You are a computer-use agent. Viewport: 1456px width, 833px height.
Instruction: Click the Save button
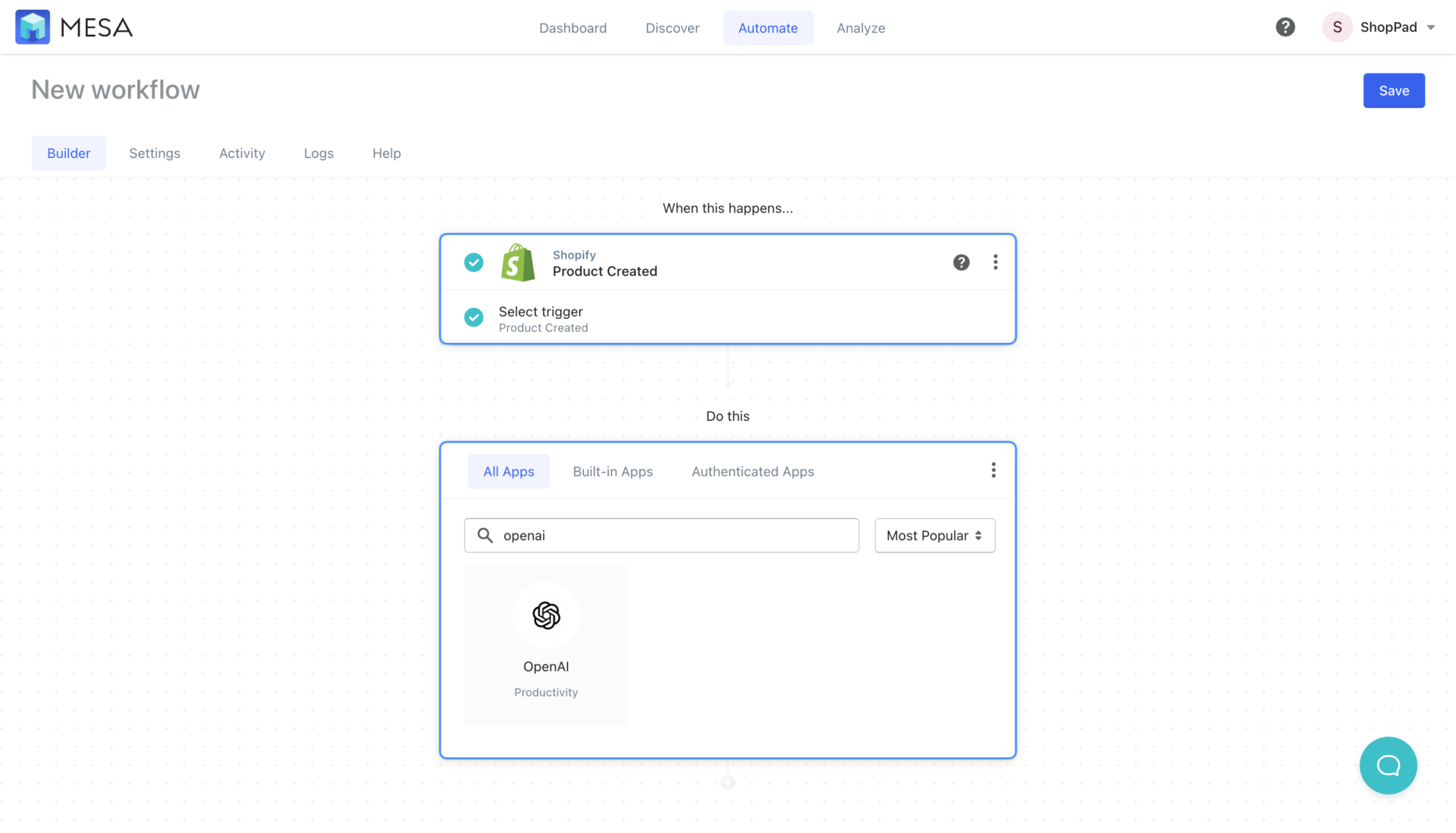pyautogui.click(x=1394, y=90)
